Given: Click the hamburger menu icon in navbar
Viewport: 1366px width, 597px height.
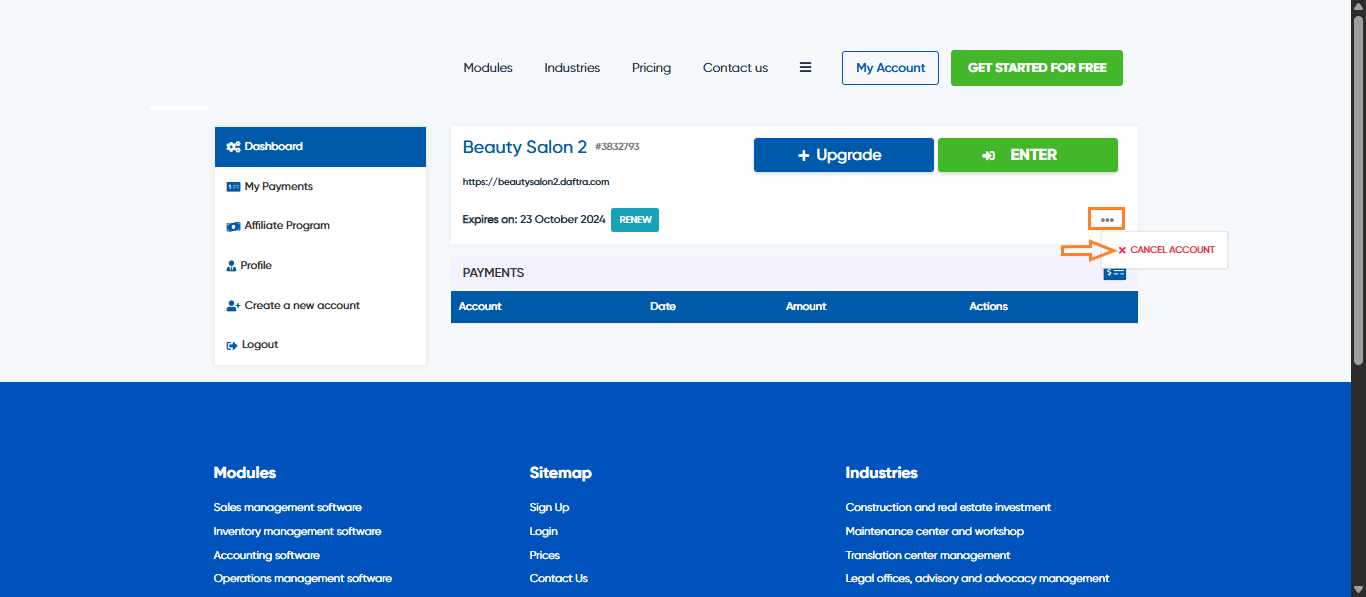Looking at the screenshot, I should coord(805,68).
